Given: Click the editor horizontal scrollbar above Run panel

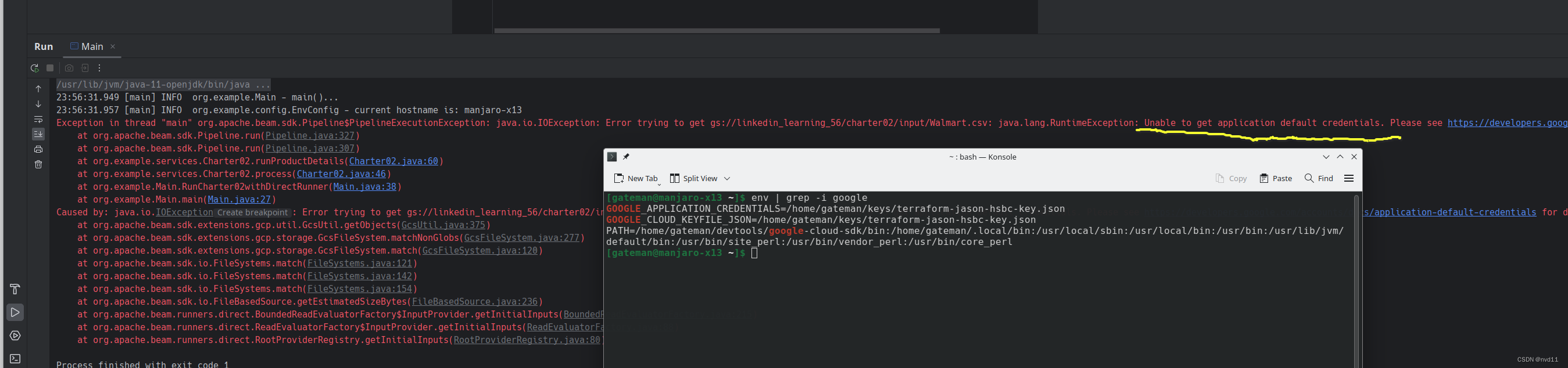Looking at the screenshot, I should coord(717,30).
